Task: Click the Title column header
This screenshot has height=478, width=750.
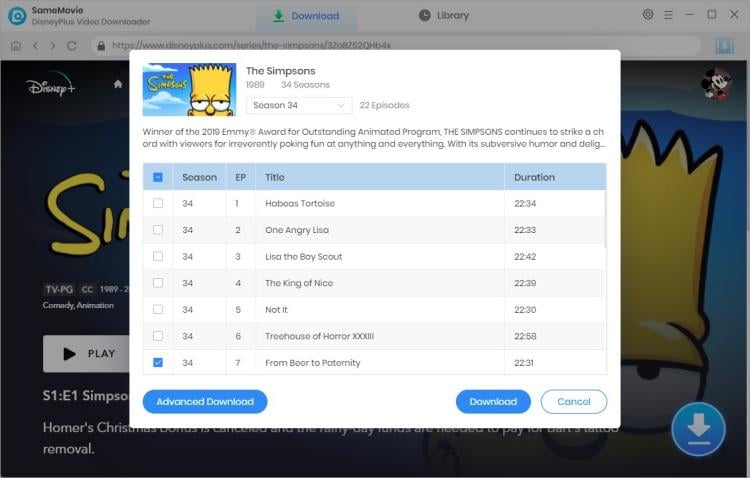Action: click(x=275, y=177)
